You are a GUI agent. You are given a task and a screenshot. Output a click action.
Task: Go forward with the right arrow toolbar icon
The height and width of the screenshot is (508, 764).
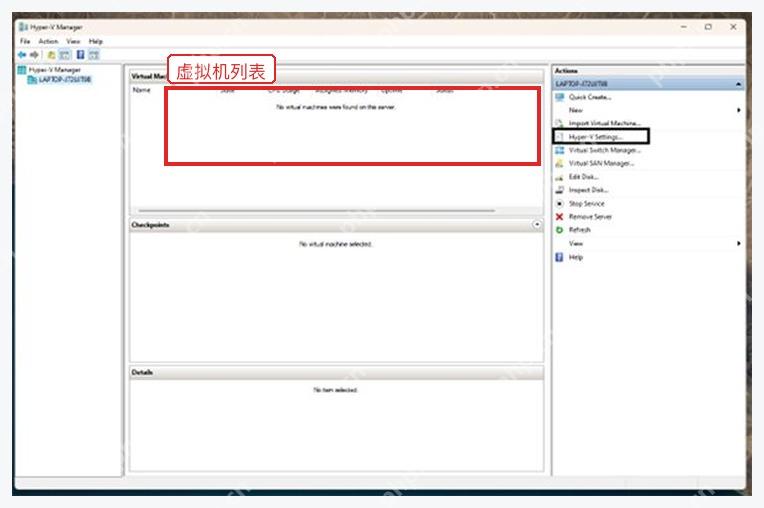coord(34,55)
